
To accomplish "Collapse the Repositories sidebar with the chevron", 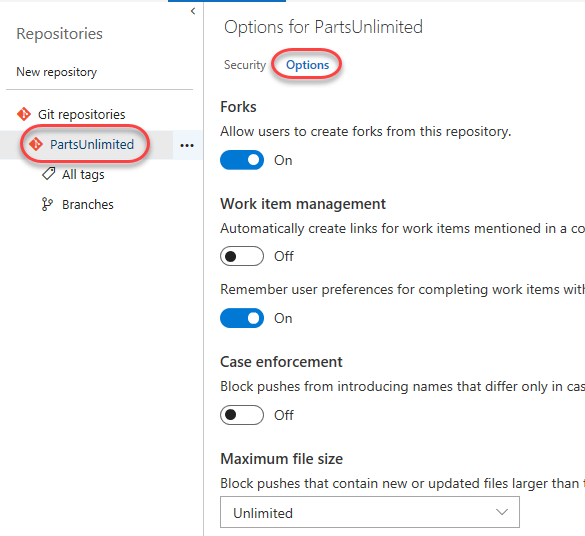I will 193,11.
